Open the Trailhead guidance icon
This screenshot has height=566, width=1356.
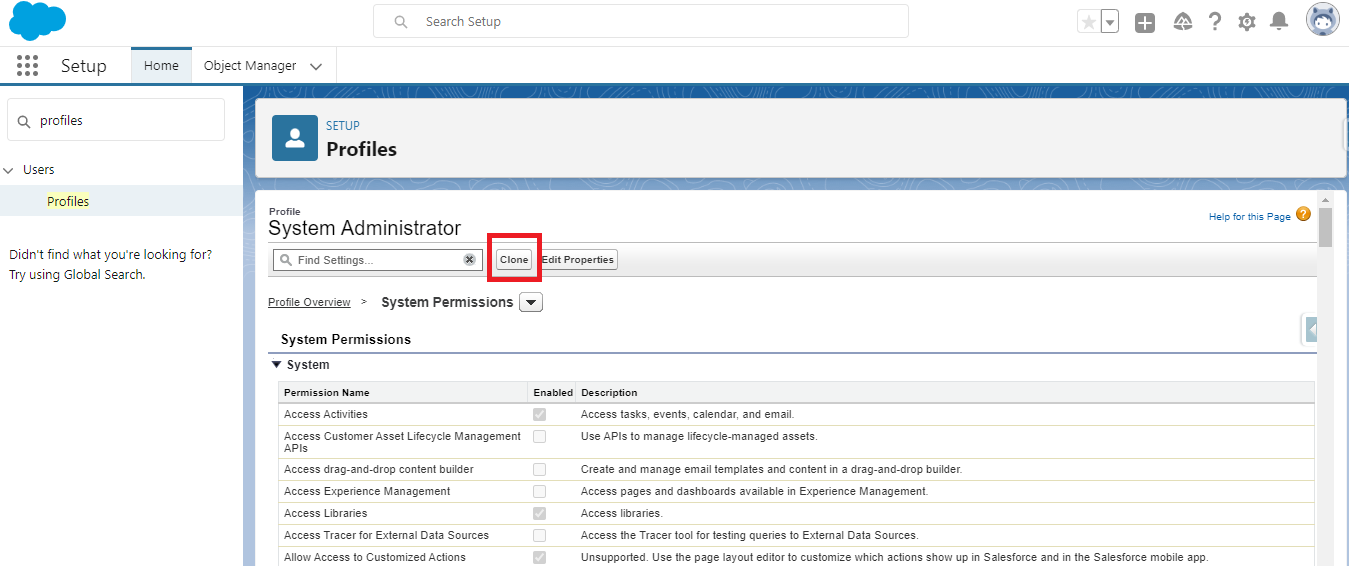coord(1182,22)
